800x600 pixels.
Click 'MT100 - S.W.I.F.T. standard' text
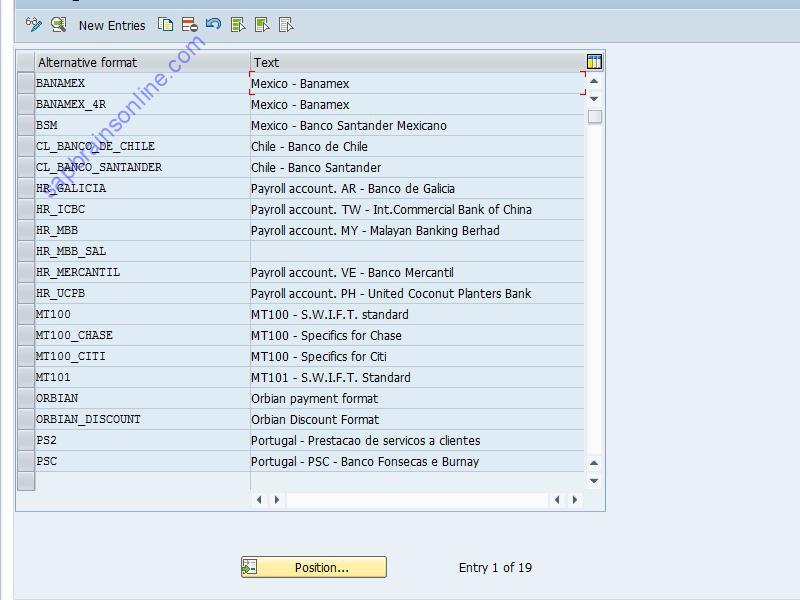pos(330,314)
